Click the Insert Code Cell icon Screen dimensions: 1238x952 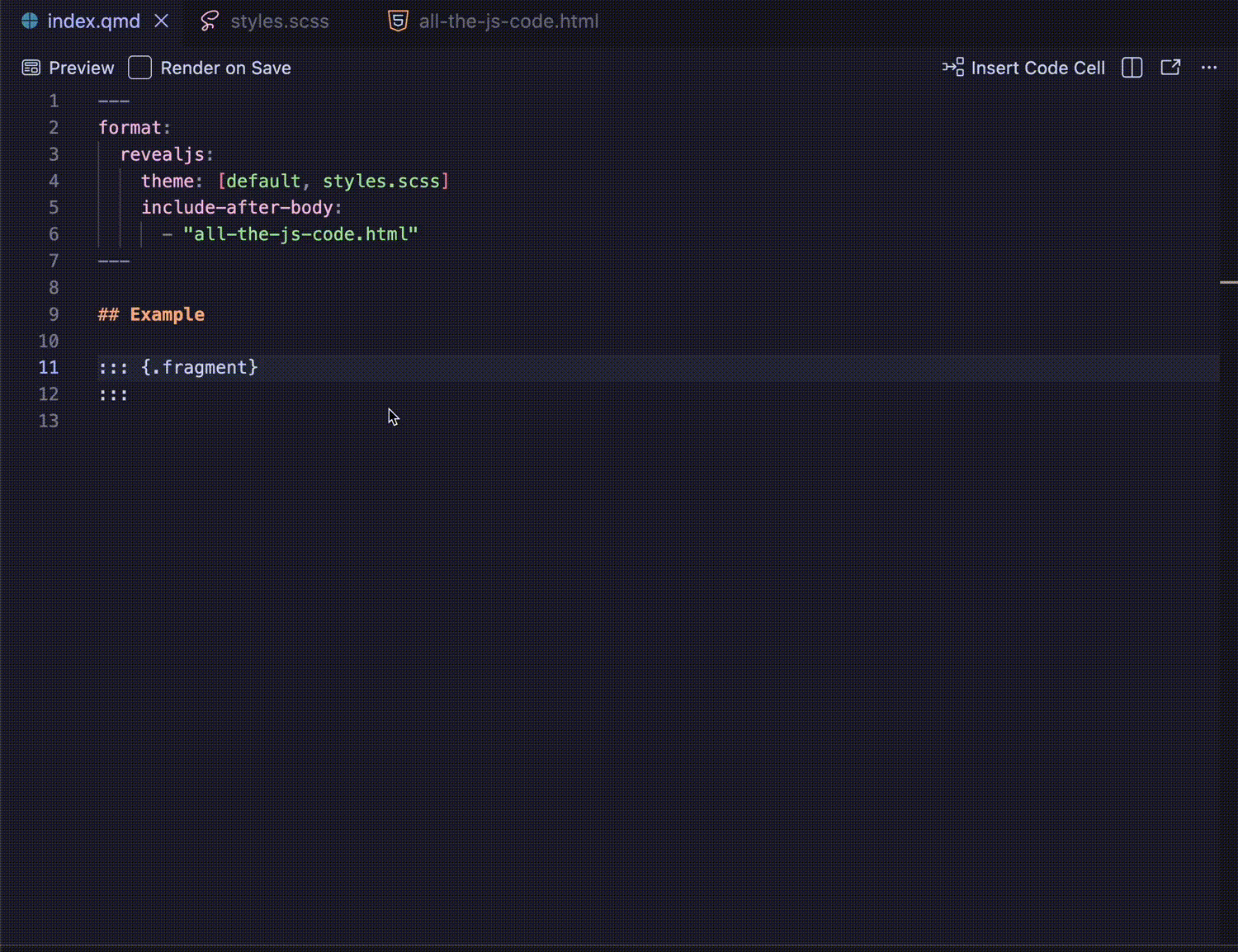coord(952,68)
